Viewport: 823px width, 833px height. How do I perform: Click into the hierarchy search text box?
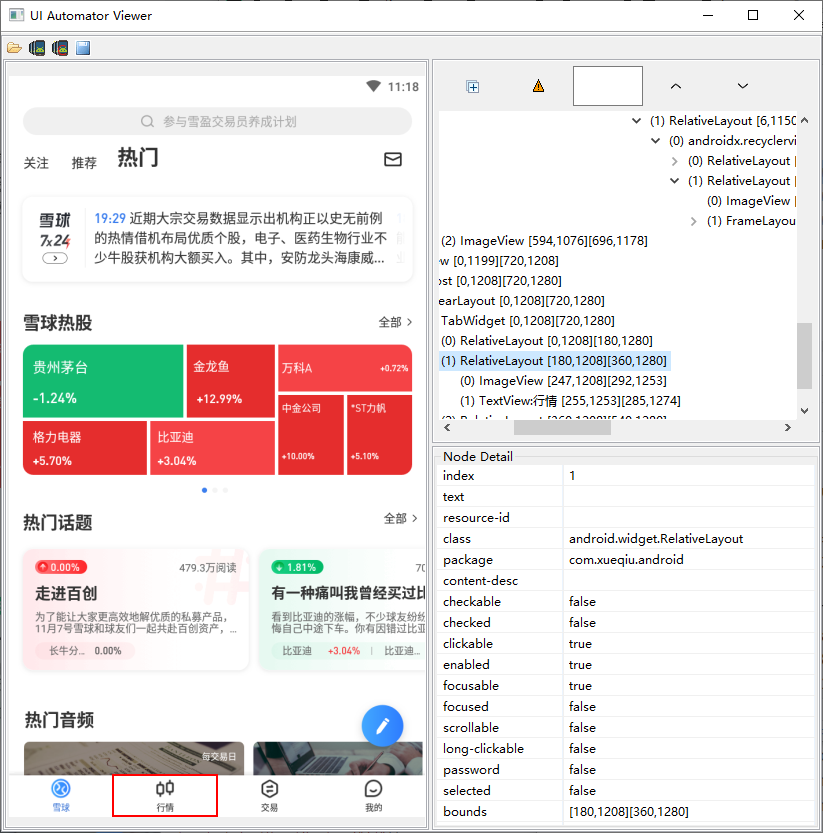608,86
